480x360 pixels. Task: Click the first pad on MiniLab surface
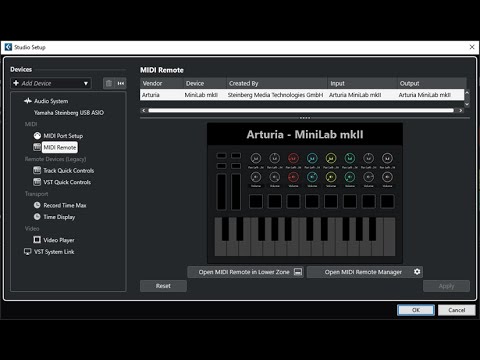pyautogui.click(x=256, y=201)
